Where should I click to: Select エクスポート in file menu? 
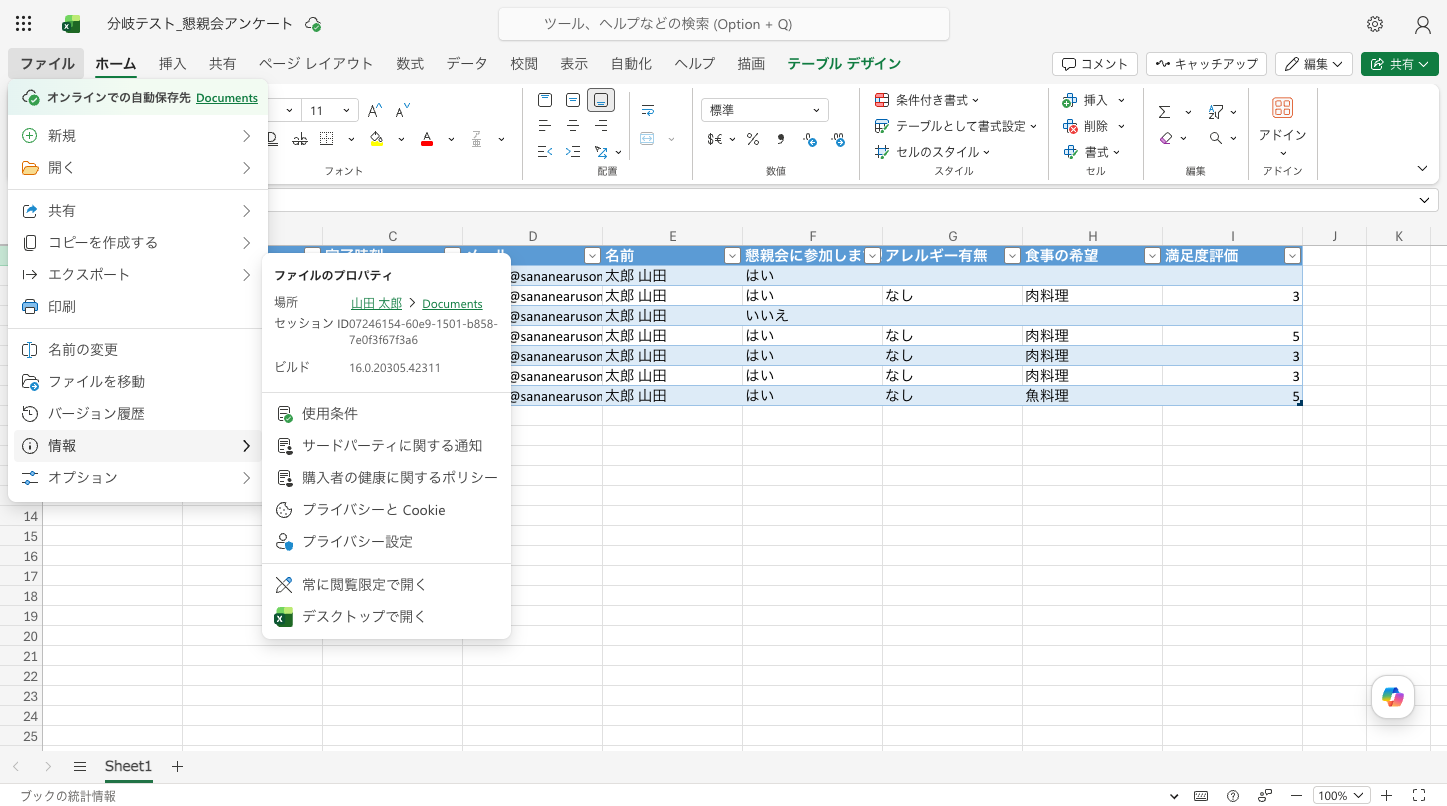tap(138, 274)
